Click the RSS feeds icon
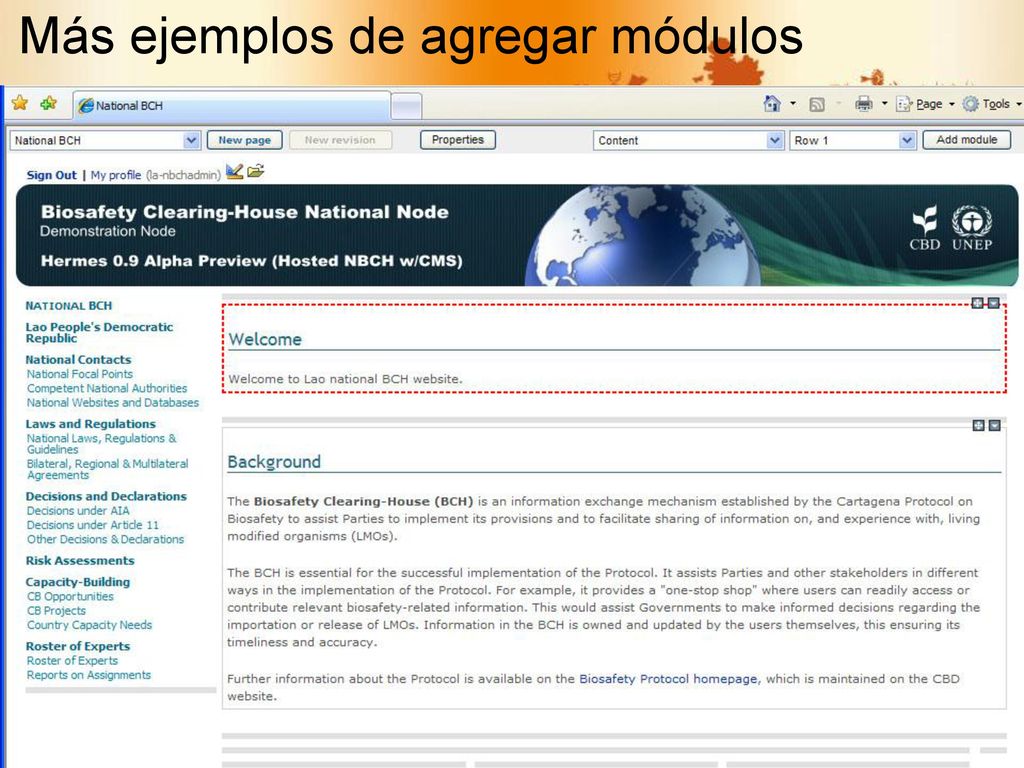 pyautogui.click(x=817, y=104)
